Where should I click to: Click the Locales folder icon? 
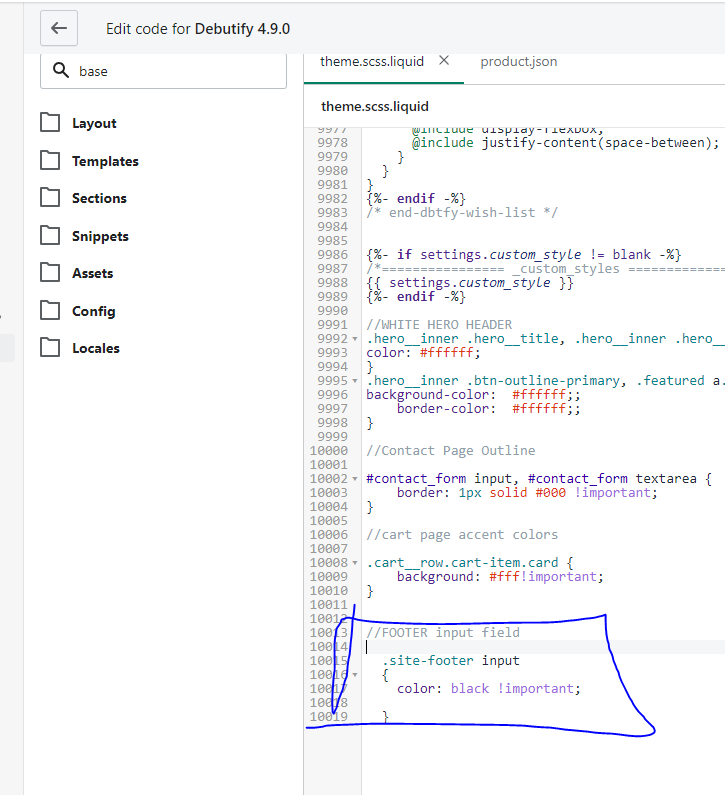(50, 348)
